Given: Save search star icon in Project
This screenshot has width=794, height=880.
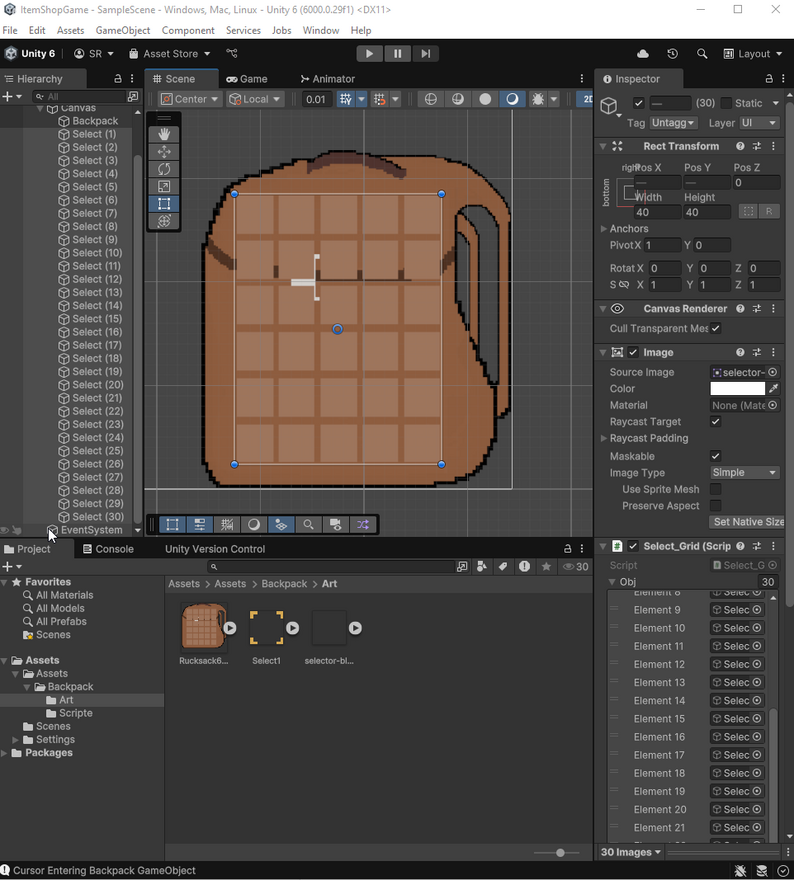Looking at the screenshot, I should tap(546, 566).
